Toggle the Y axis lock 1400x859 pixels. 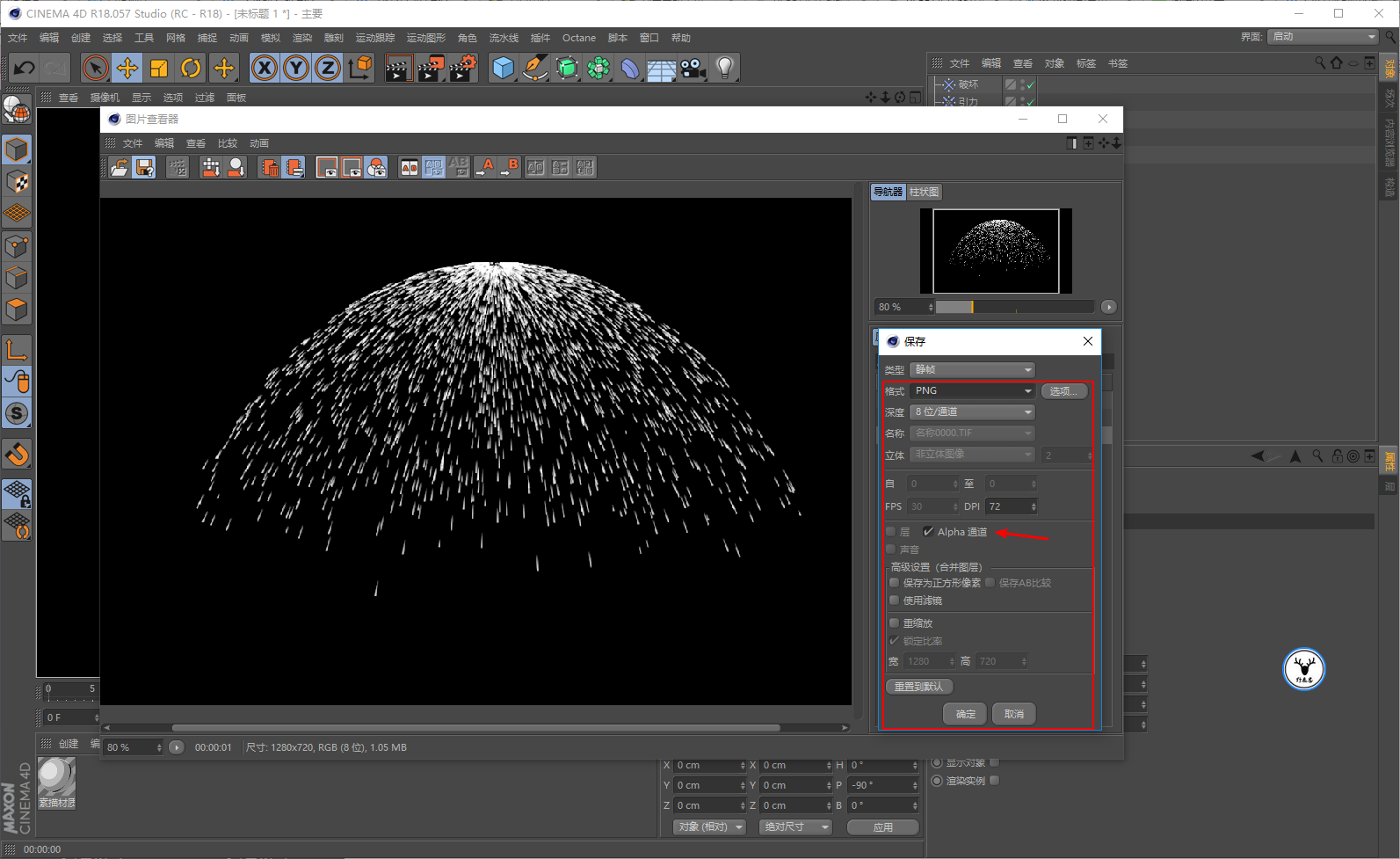[x=296, y=68]
